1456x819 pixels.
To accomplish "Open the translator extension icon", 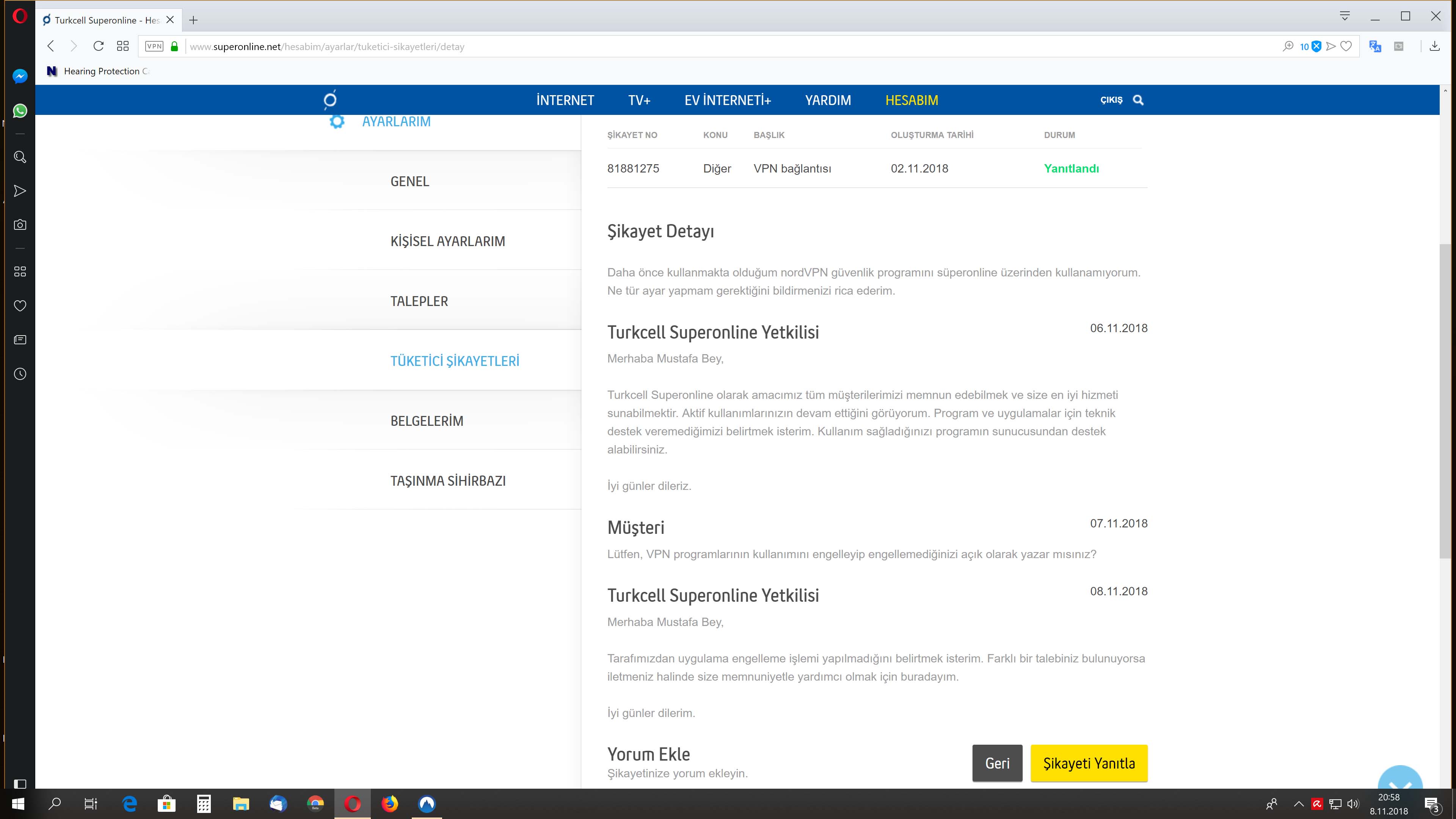I will (1375, 46).
